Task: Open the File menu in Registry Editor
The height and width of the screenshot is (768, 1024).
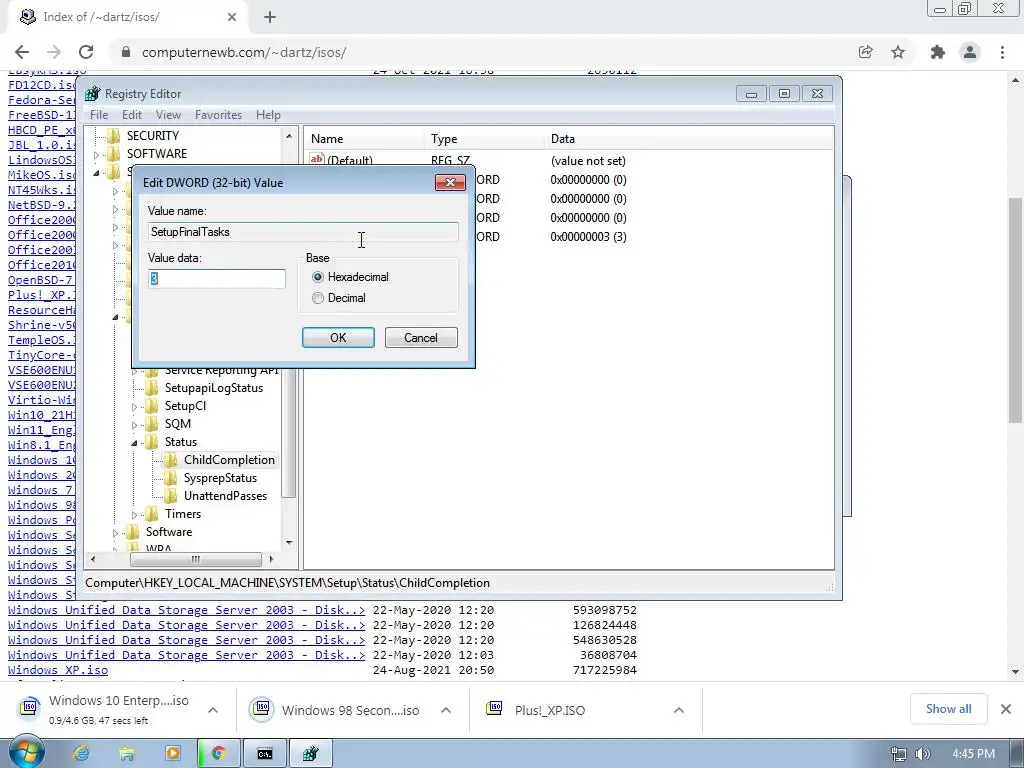Action: (x=99, y=115)
